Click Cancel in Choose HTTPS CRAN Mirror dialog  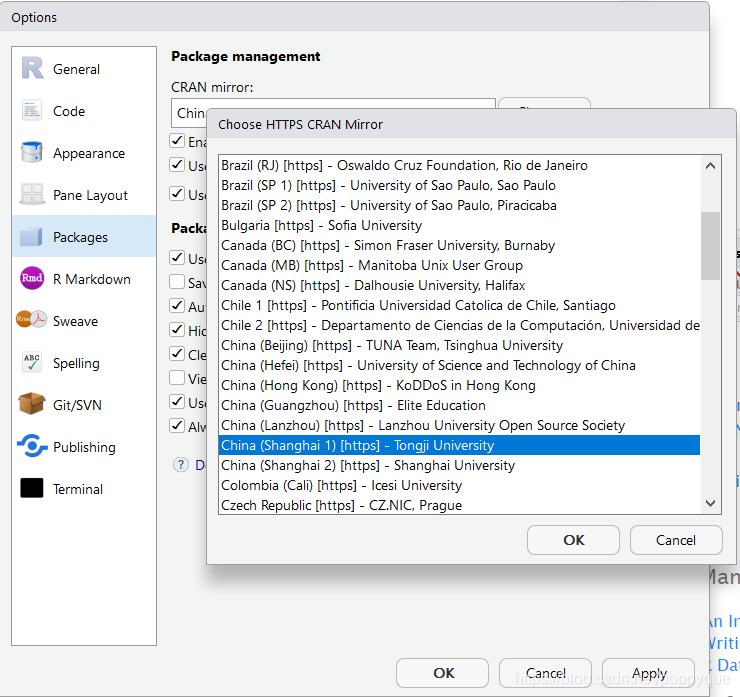click(676, 540)
